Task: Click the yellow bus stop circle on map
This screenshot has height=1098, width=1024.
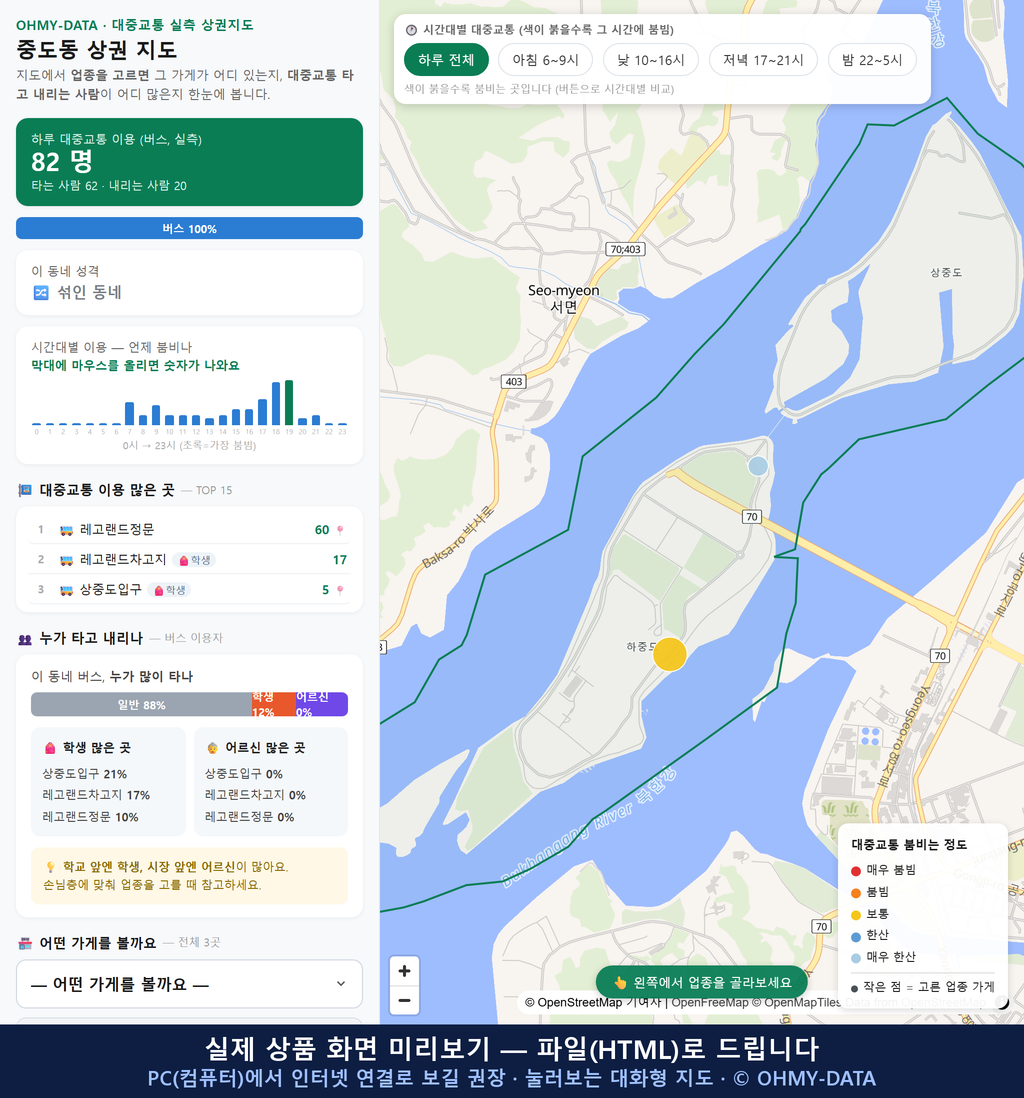Action: tap(670, 655)
